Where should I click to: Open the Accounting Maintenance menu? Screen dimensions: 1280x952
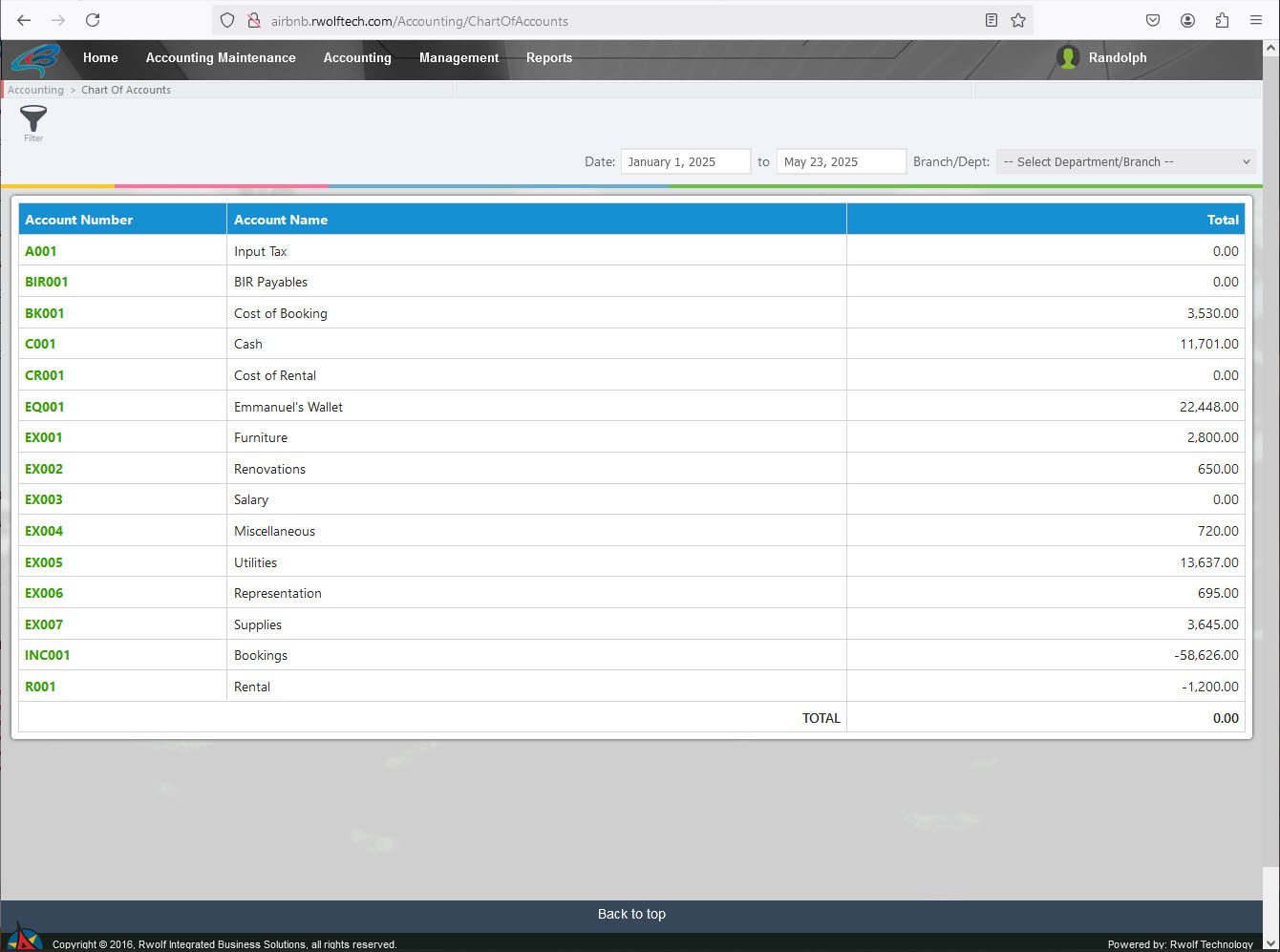point(221,58)
